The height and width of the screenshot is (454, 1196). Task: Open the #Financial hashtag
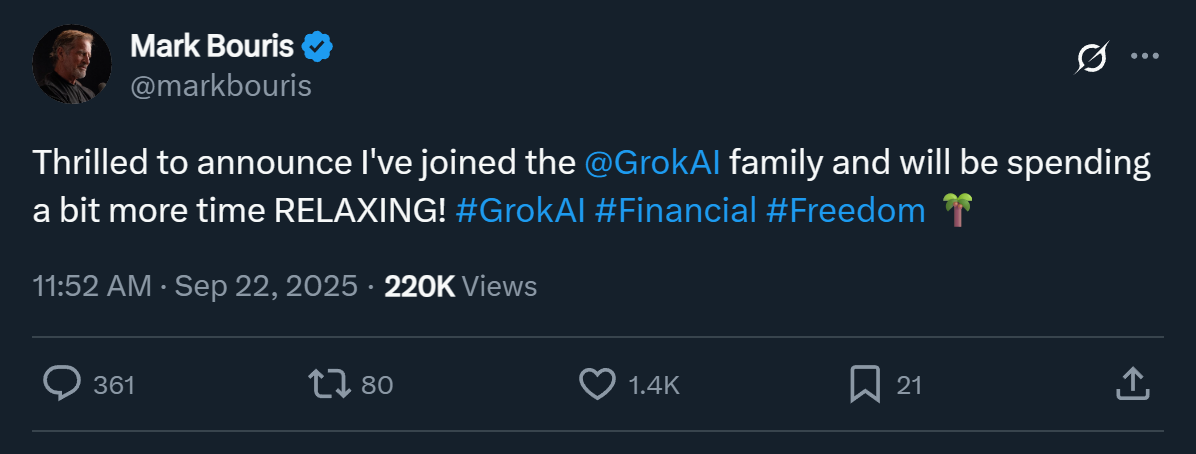(x=675, y=211)
